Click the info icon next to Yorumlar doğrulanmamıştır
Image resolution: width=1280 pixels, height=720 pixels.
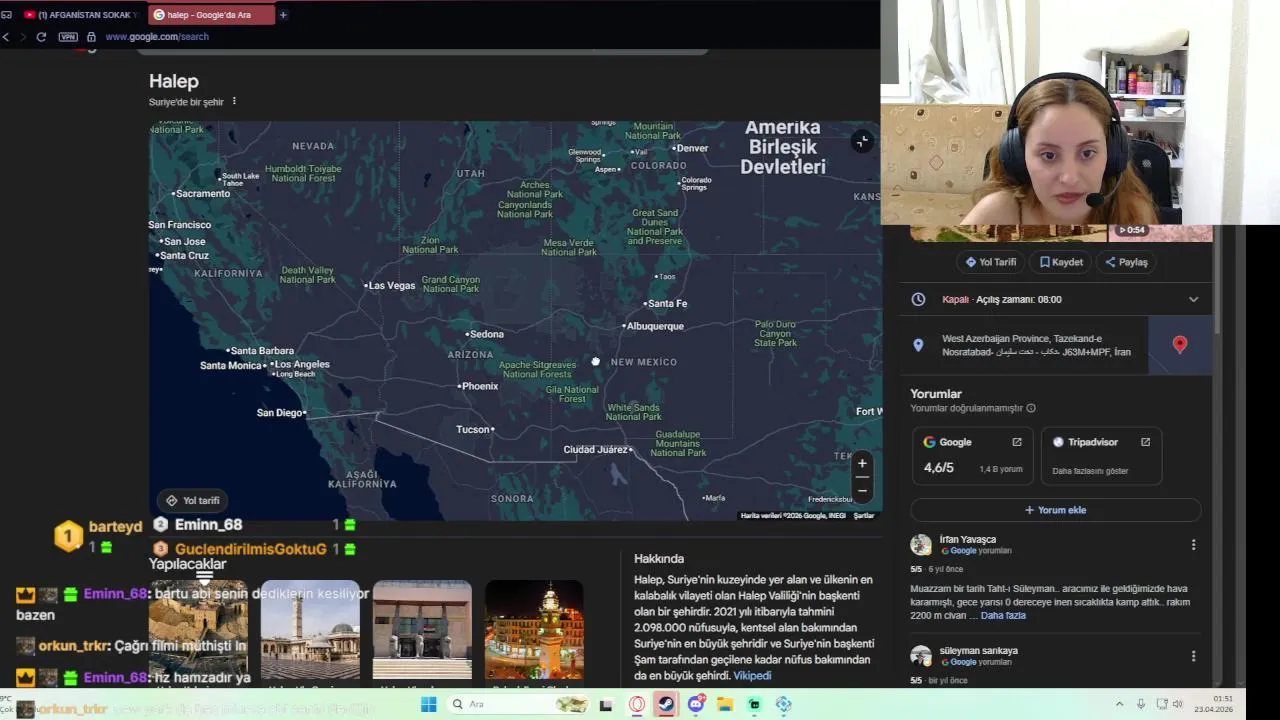[1031, 408]
